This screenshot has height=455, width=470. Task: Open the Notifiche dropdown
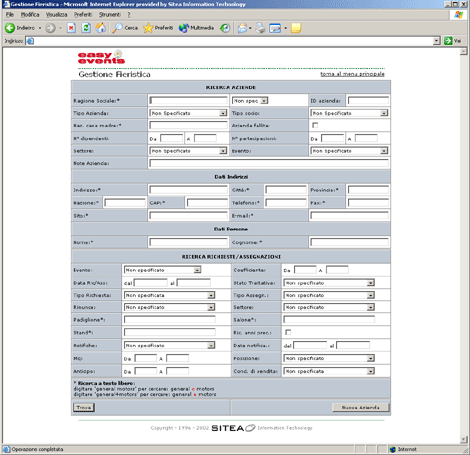[170, 345]
